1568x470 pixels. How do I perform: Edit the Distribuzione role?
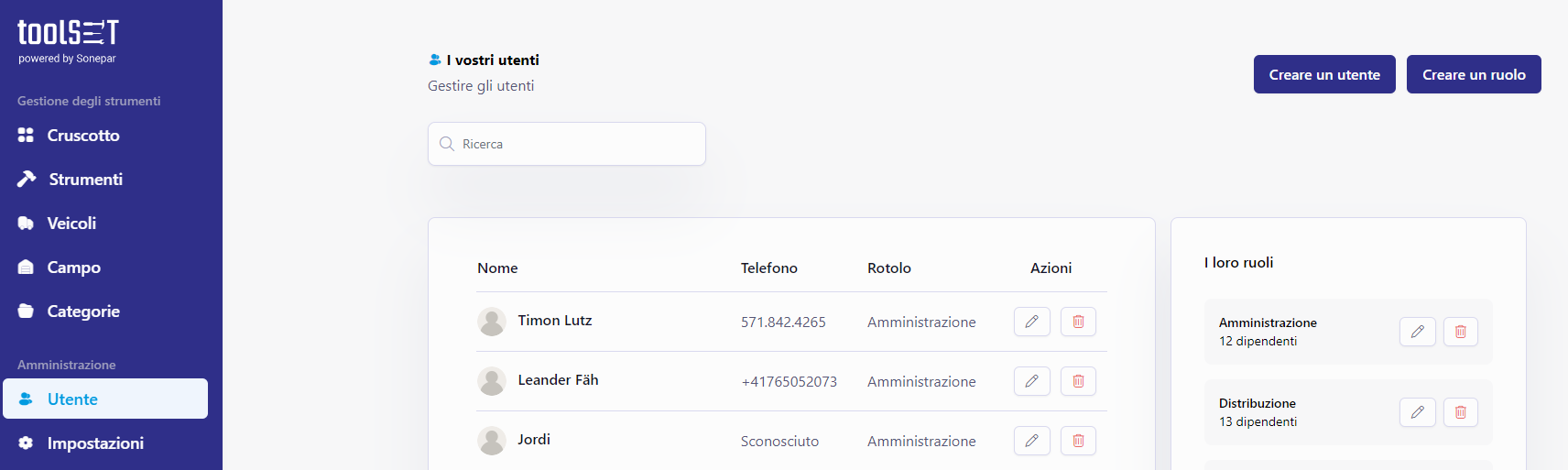coord(1417,412)
